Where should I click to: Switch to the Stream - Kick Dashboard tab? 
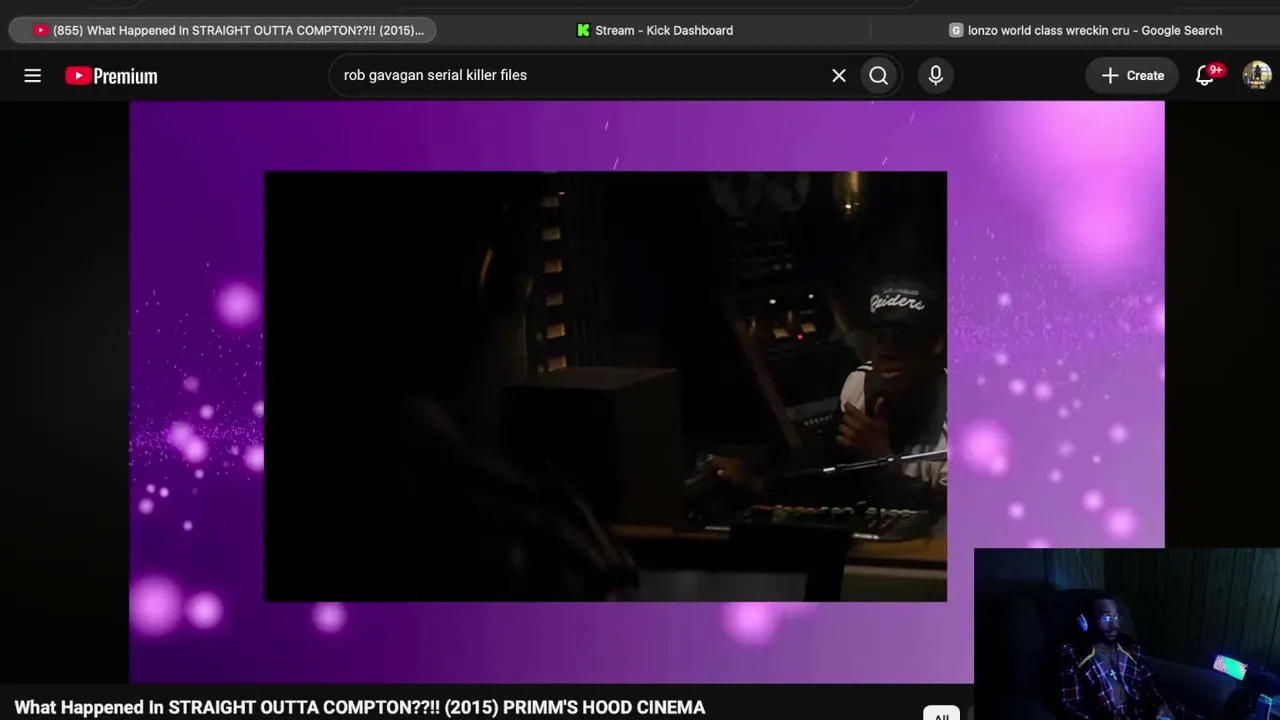655,30
